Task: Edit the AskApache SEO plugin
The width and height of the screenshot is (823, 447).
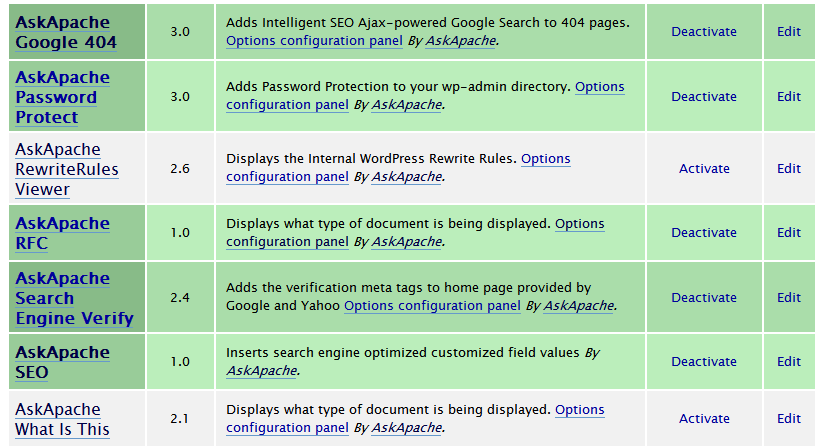Action: pos(789,361)
